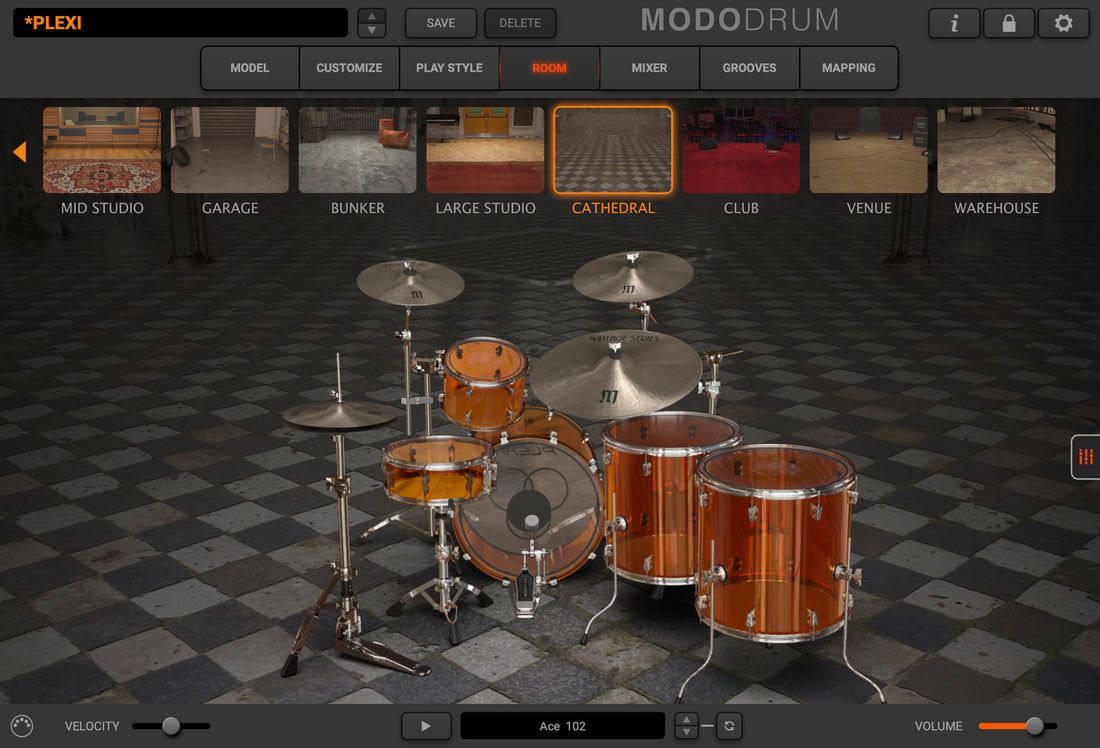Image resolution: width=1100 pixels, height=748 pixels.
Task: Click the hi-hat cymbal
Action: (x=340, y=415)
